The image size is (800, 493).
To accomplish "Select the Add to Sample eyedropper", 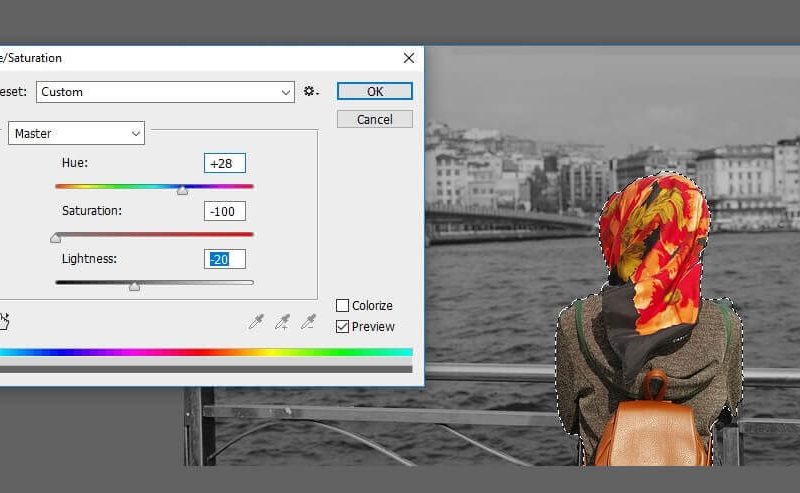I will (x=282, y=322).
